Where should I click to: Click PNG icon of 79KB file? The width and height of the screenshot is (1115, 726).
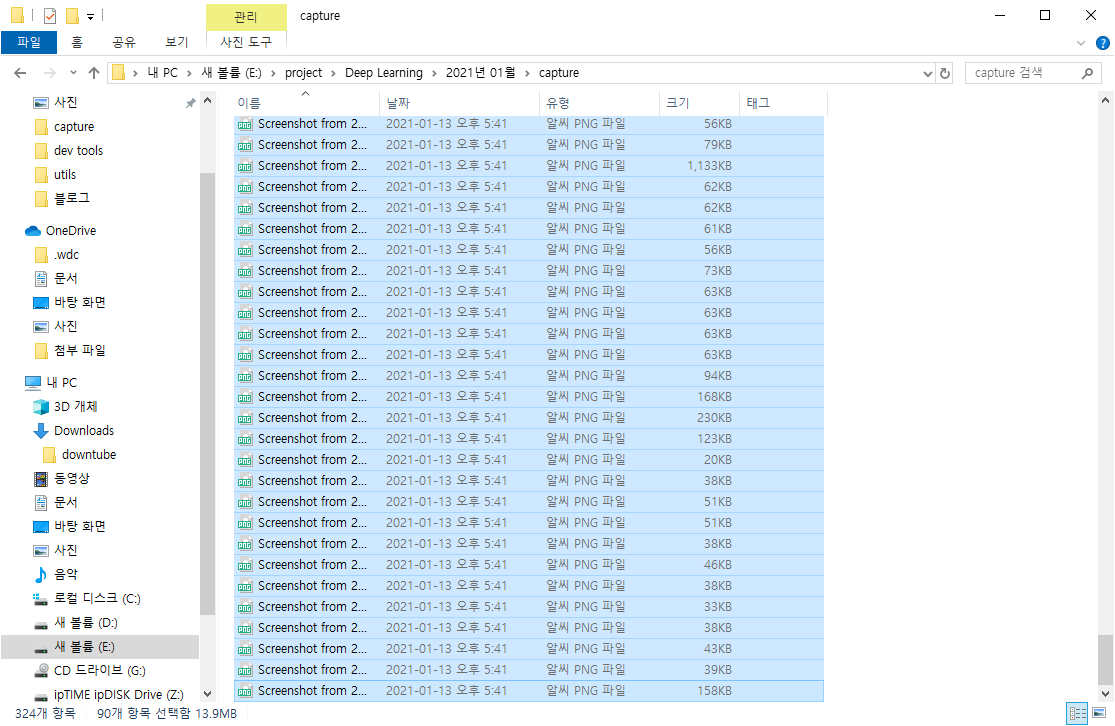(245, 145)
